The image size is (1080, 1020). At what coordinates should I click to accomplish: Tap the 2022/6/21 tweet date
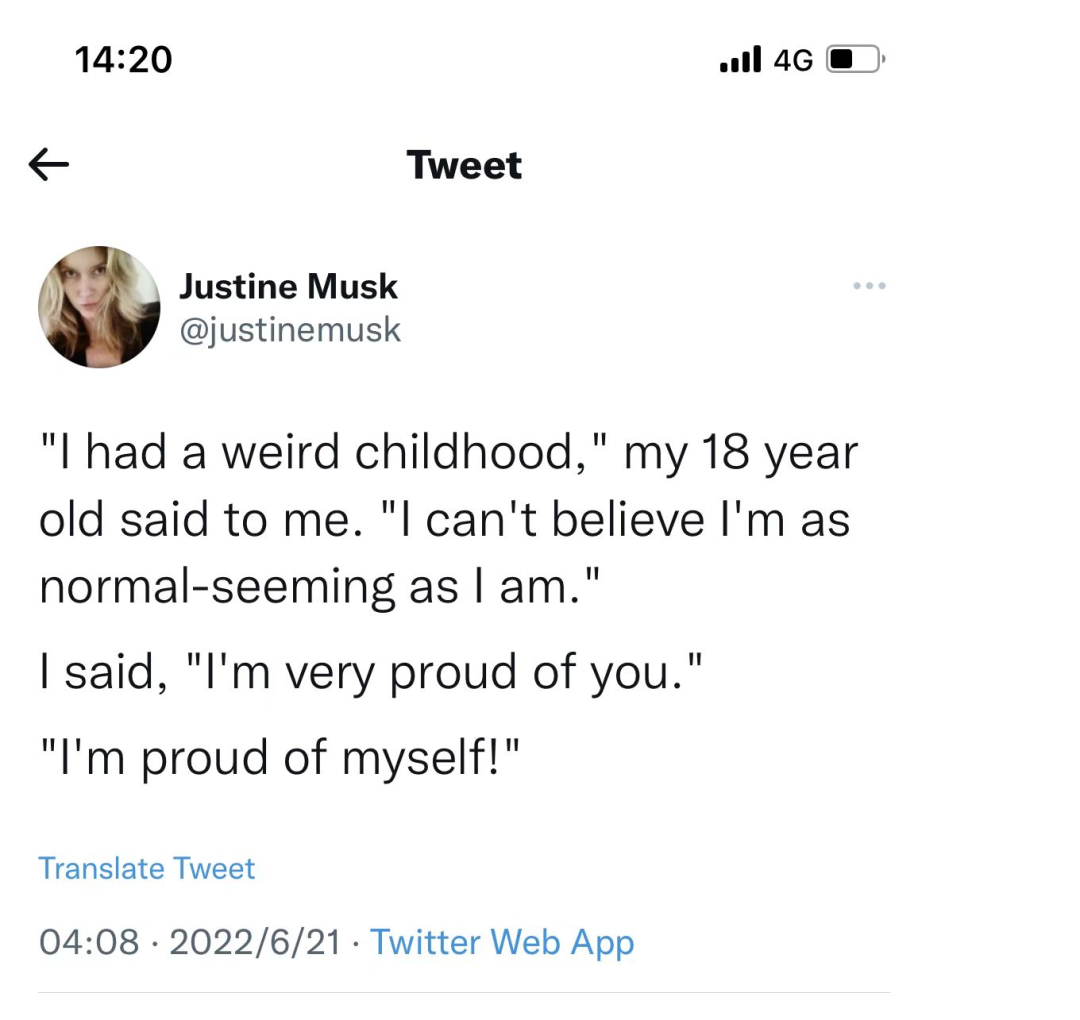coord(255,942)
